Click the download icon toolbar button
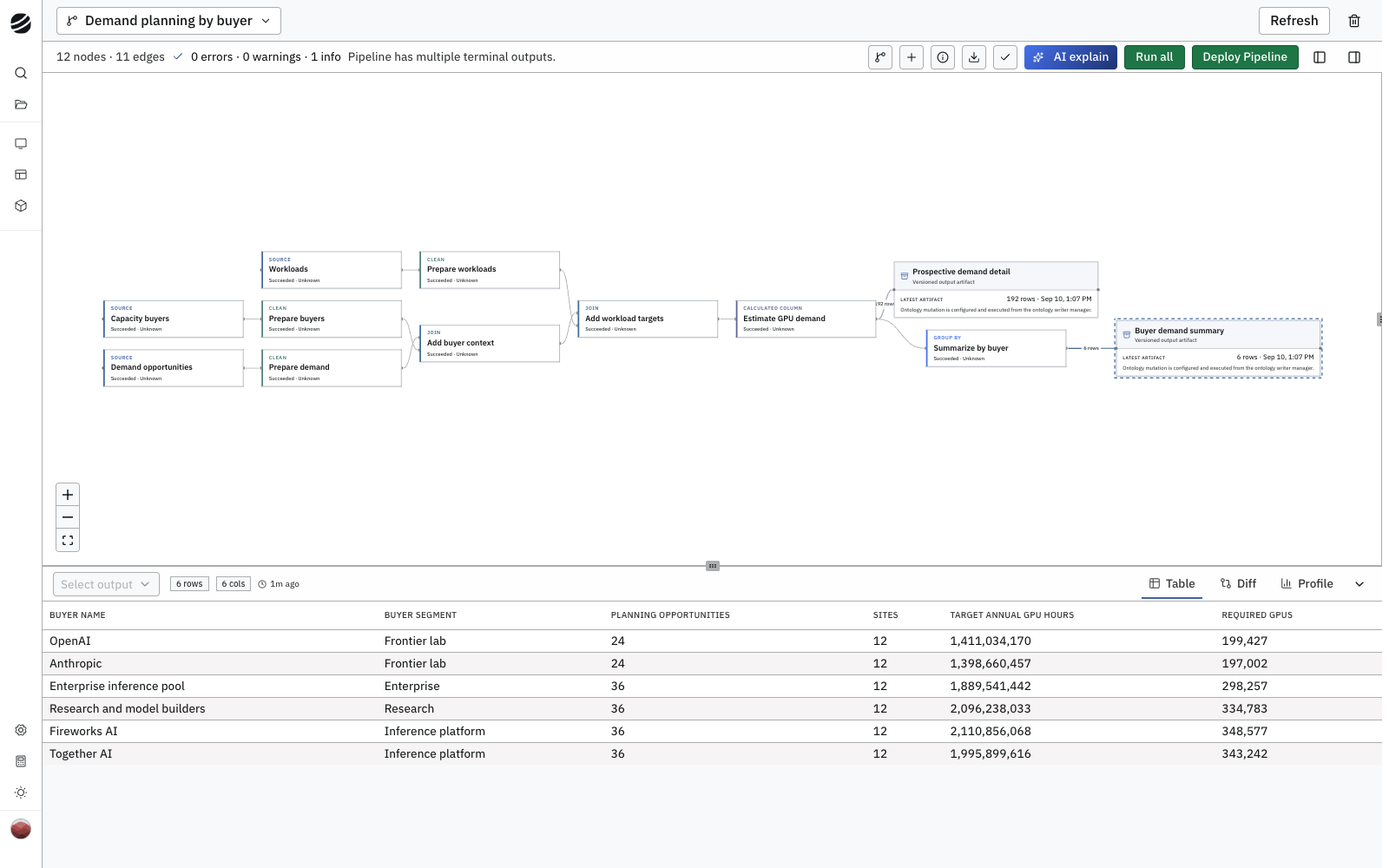 click(974, 57)
